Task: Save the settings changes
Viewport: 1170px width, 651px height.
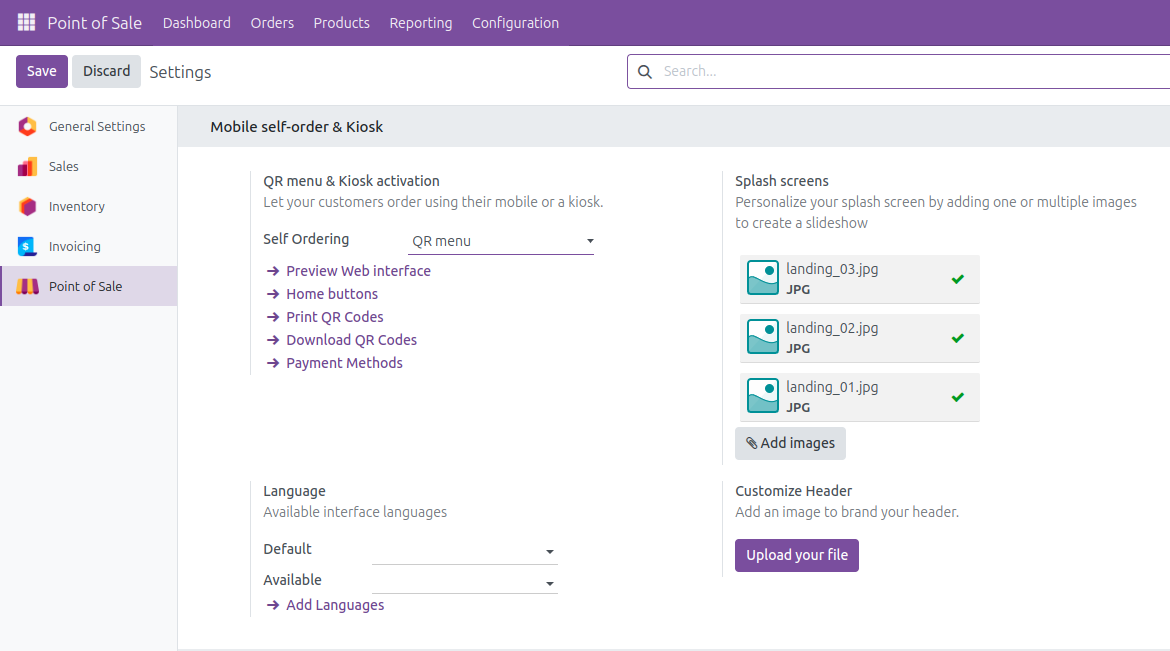Action: (42, 71)
